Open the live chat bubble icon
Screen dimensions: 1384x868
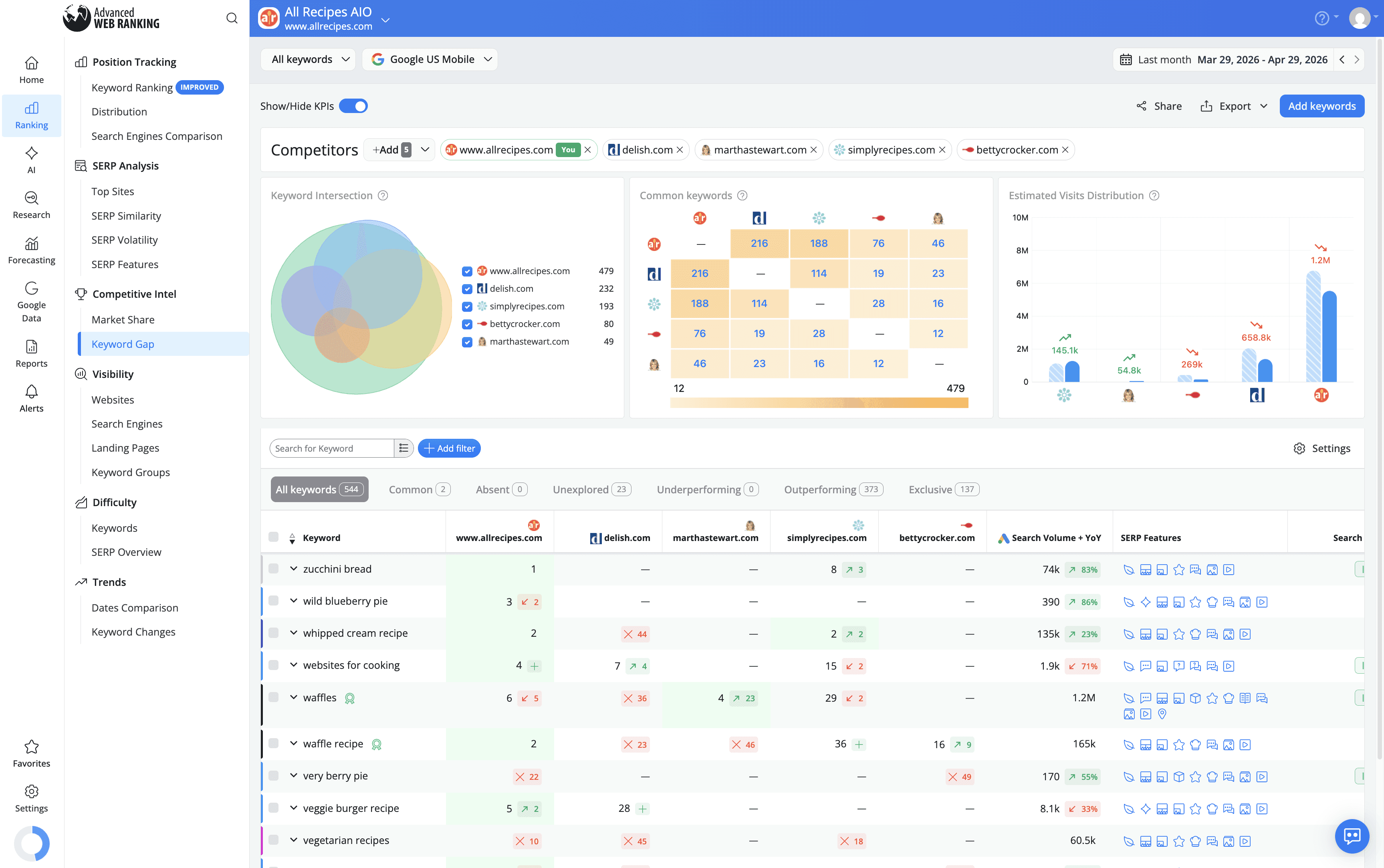click(x=1352, y=836)
